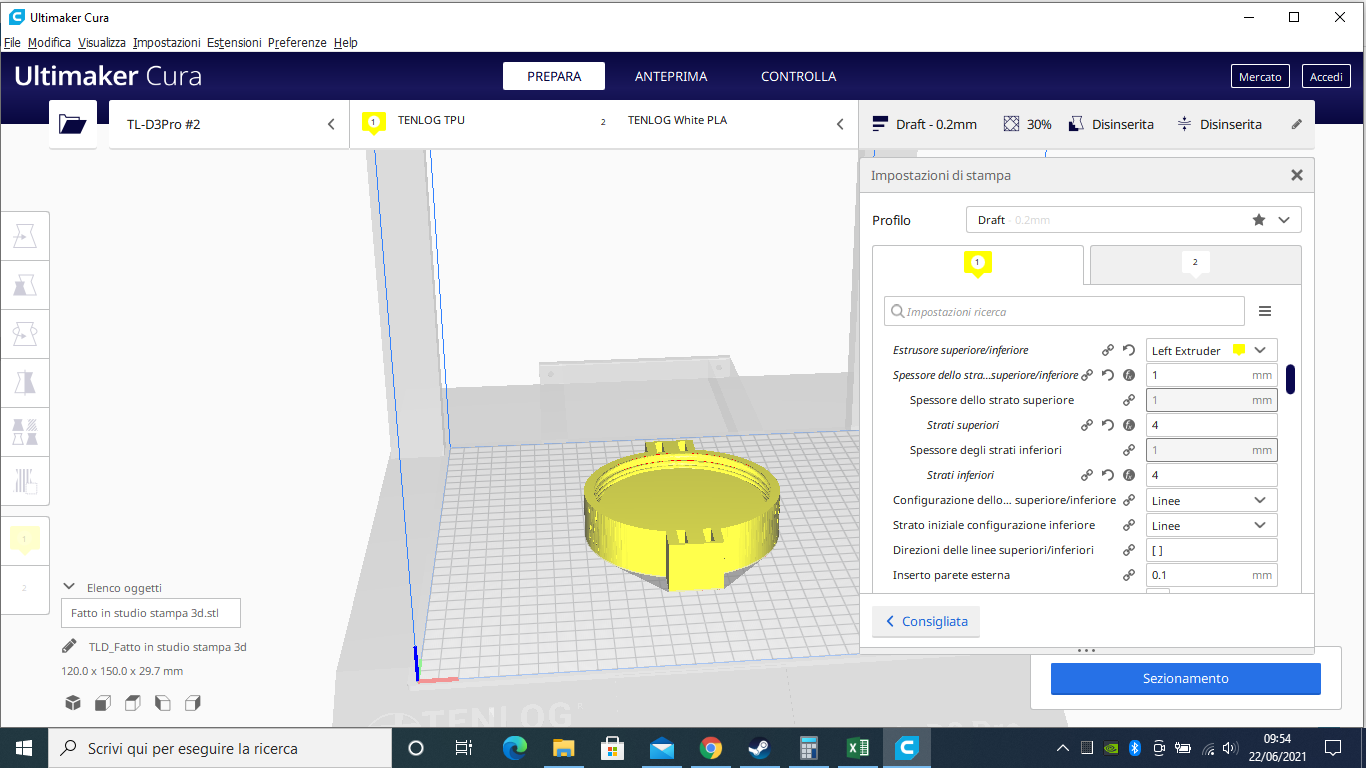The width and height of the screenshot is (1366, 768).
Task: Open file using the folder icon
Action: pos(73,124)
